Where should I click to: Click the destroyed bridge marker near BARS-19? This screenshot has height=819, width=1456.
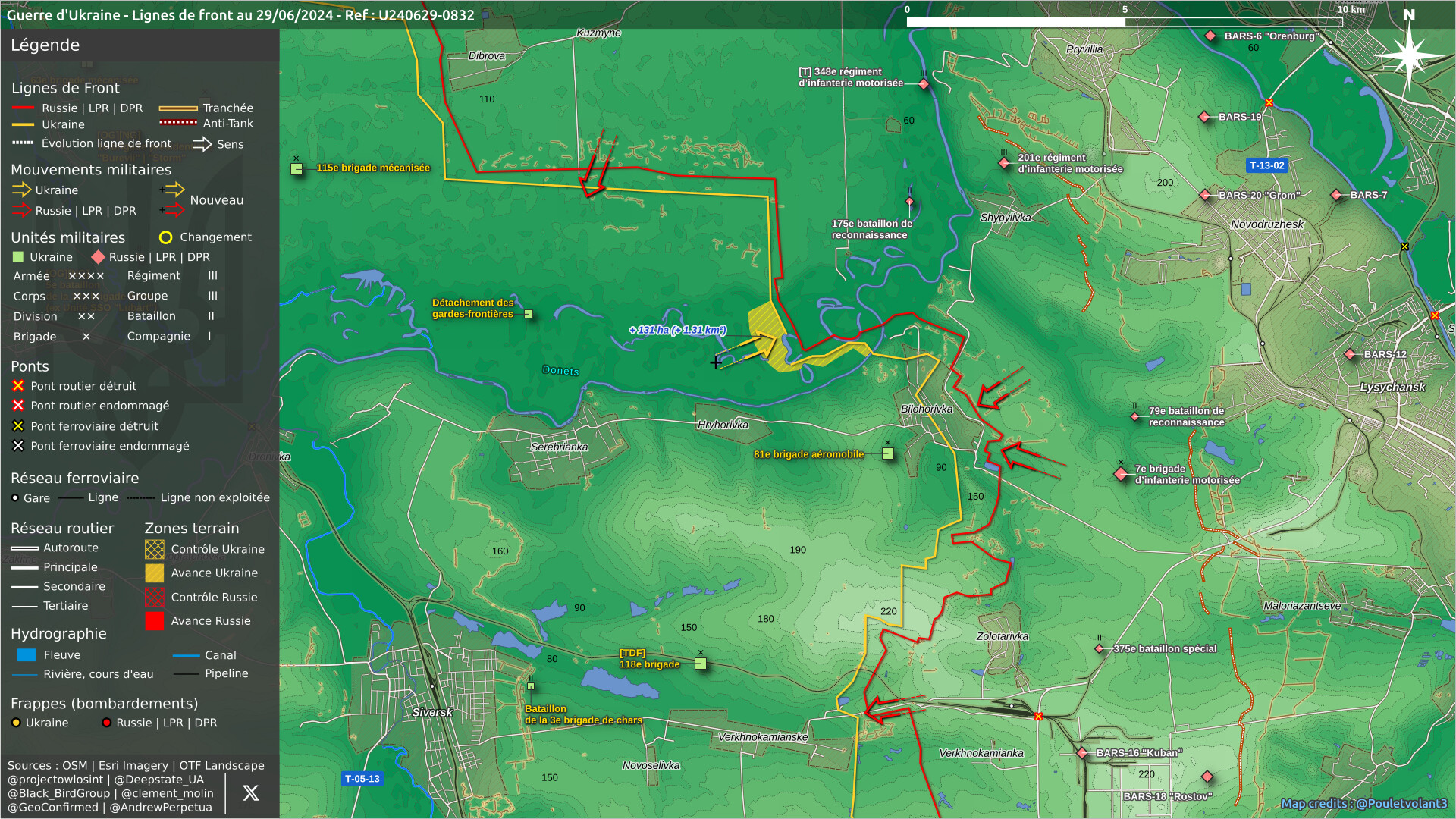coord(1269,102)
